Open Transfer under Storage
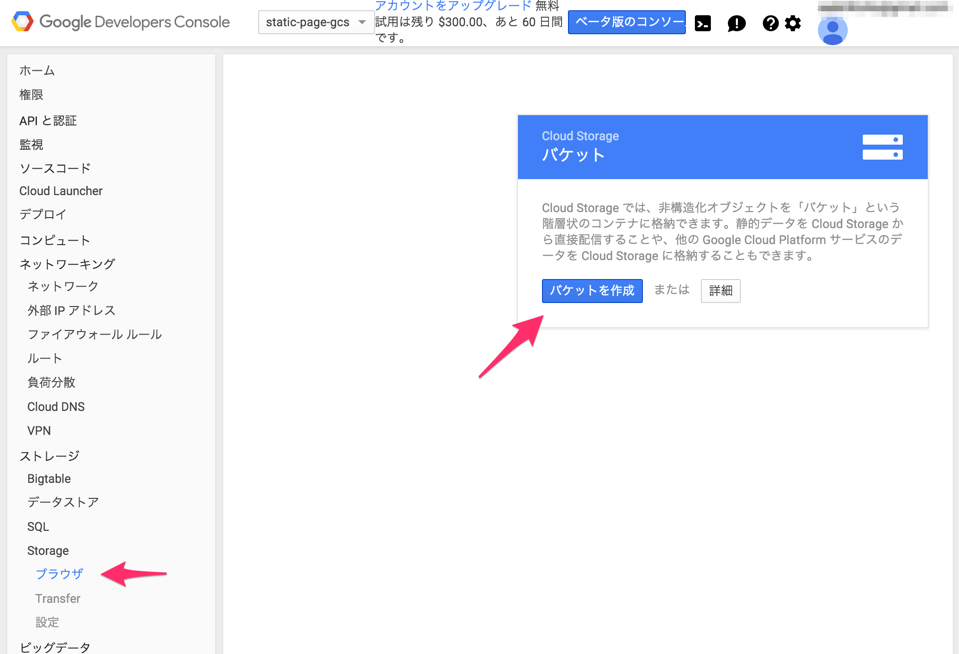 (57, 598)
